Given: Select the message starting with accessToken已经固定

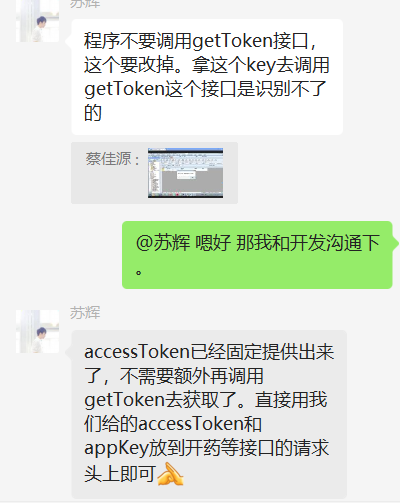Looking at the screenshot, I should 209,414.
